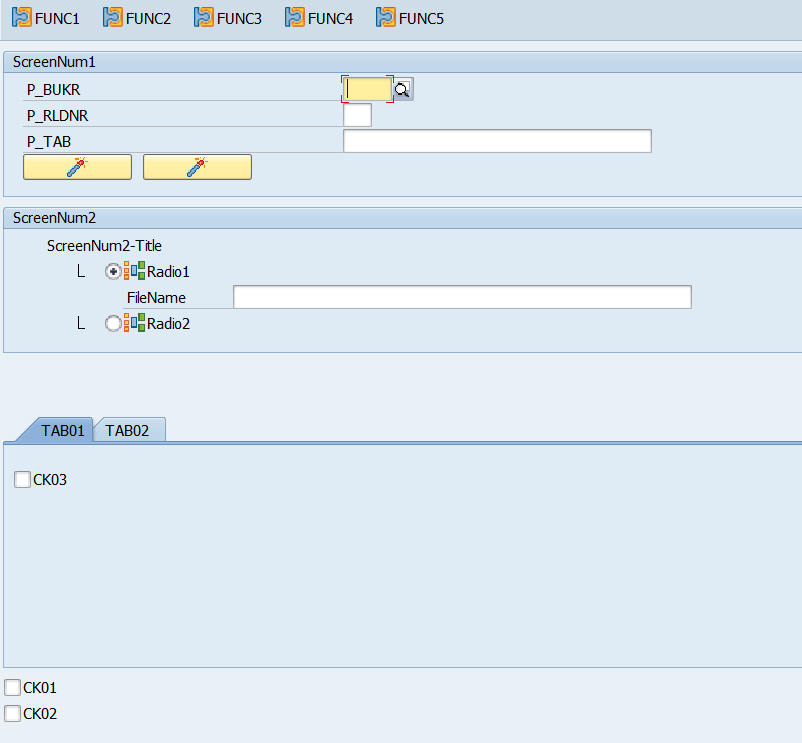
Task: Click the FUNC2 toolbar button
Action: [x=137, y=18]
